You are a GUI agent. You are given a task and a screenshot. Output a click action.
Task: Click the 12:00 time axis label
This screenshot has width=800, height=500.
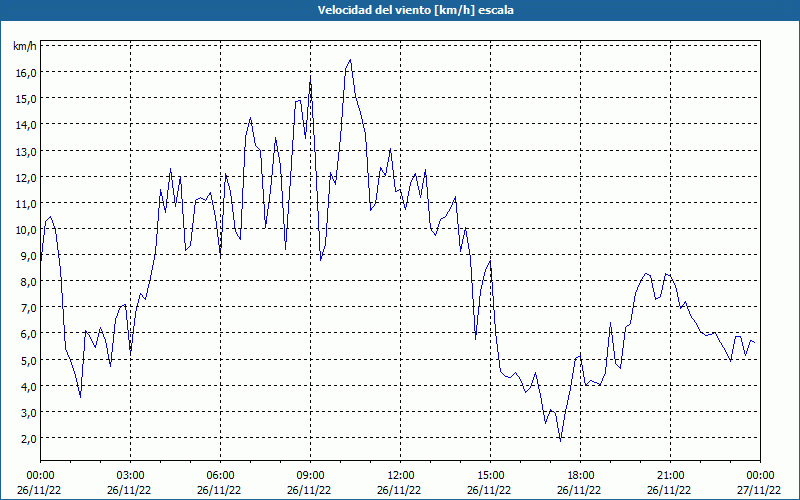(x=401, y=476)
